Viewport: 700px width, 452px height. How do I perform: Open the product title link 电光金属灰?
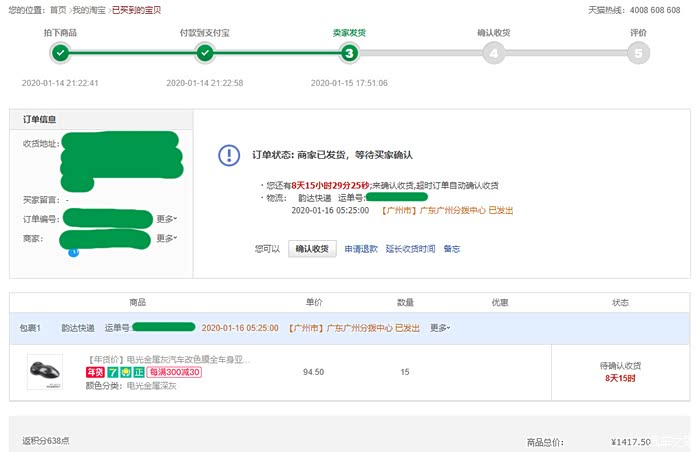point(170,359)
